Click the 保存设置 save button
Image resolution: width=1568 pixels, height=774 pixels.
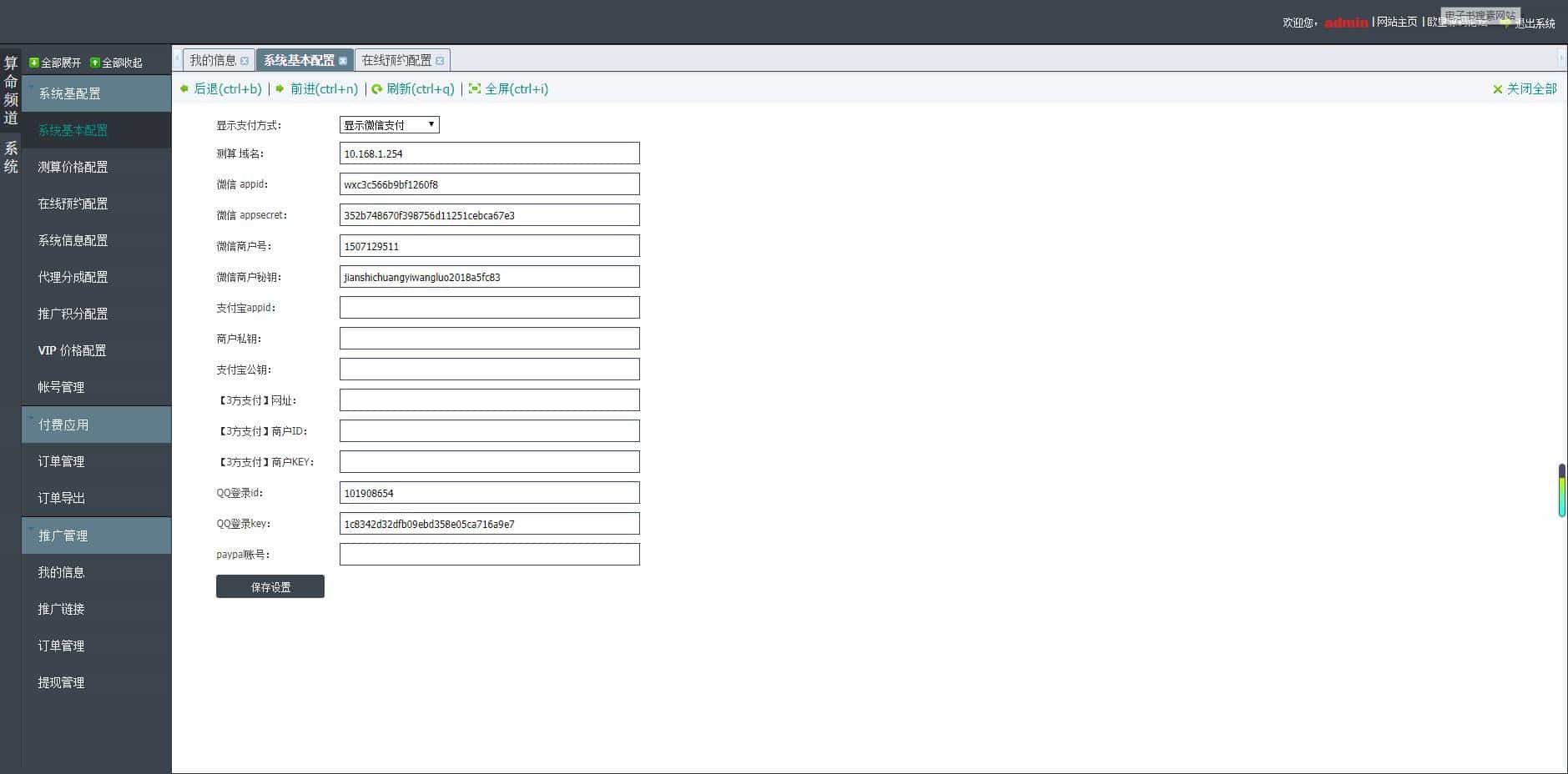tap(270, 587)
